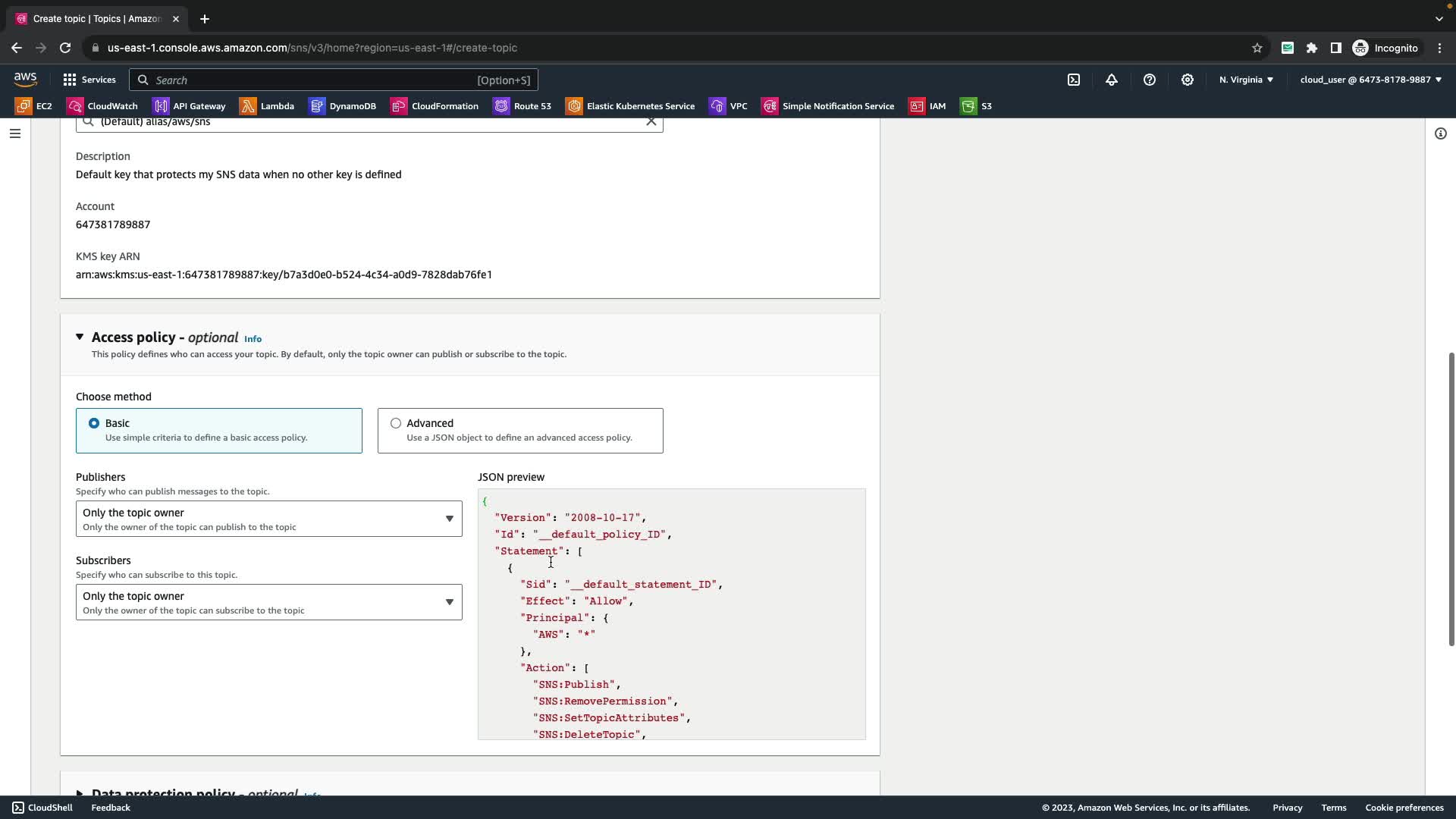Open the AWS settings gear icon
This screenshot has height=819, width=1456.
[x=1188, y=80]
